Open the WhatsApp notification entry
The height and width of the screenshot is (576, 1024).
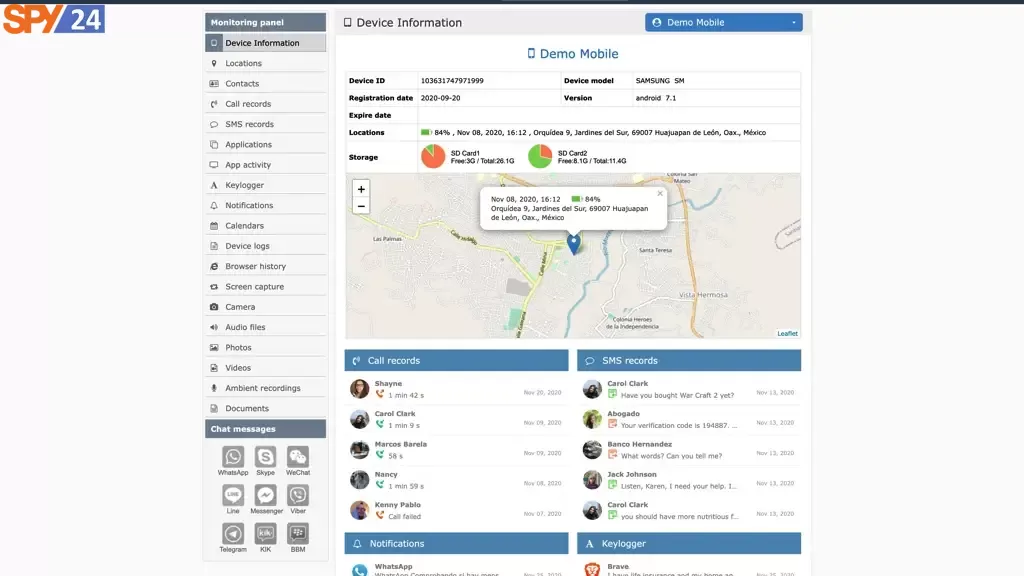point(456,568)
